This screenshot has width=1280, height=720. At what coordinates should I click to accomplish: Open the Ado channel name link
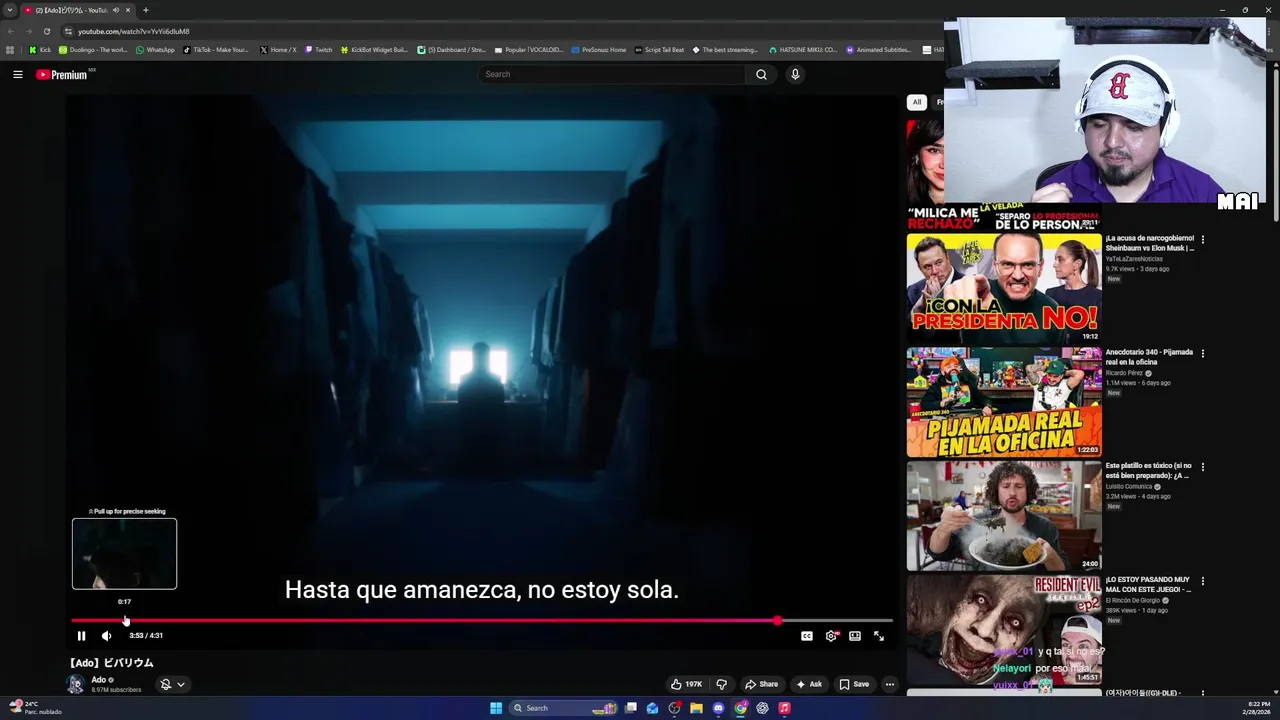tap(98, 680)
